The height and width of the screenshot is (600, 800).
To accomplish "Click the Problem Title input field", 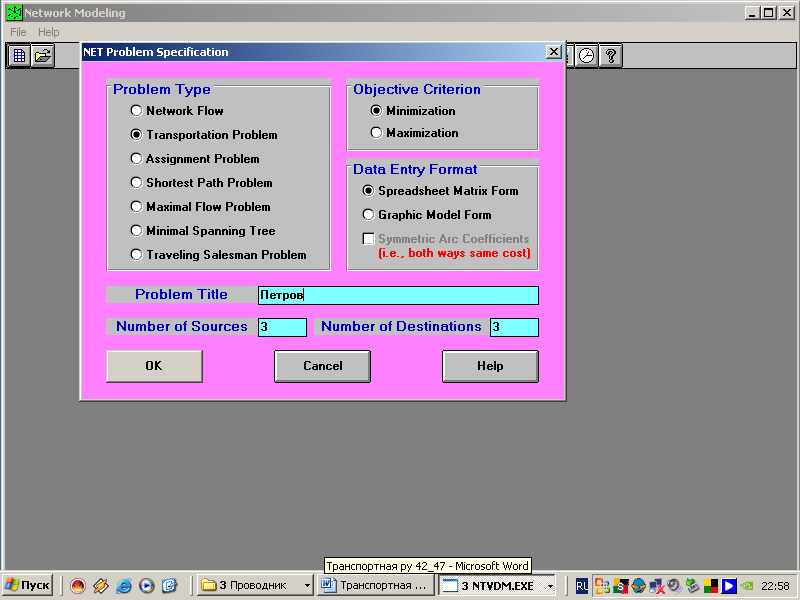I will [x=398, y=295].
